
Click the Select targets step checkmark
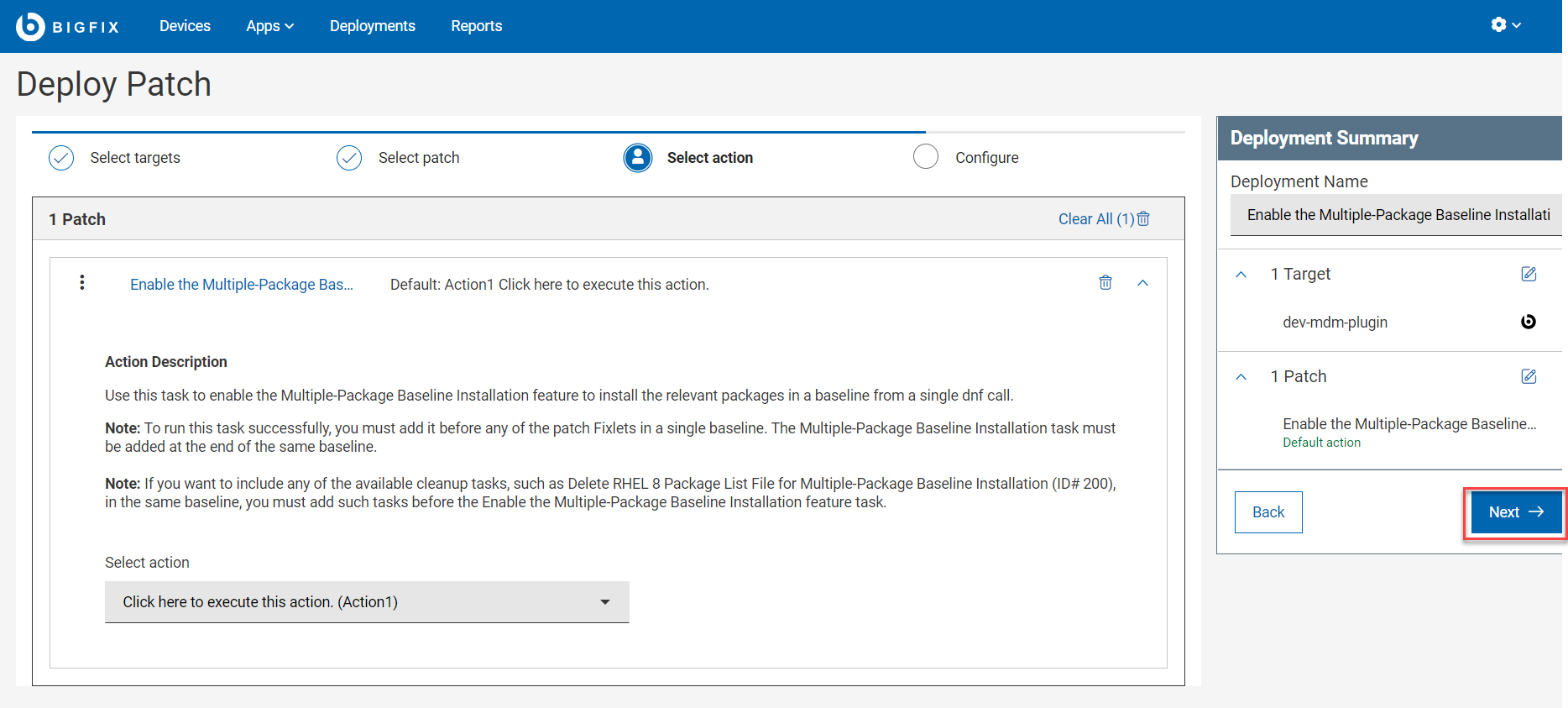pyautogui.click(x=61, y=158)
